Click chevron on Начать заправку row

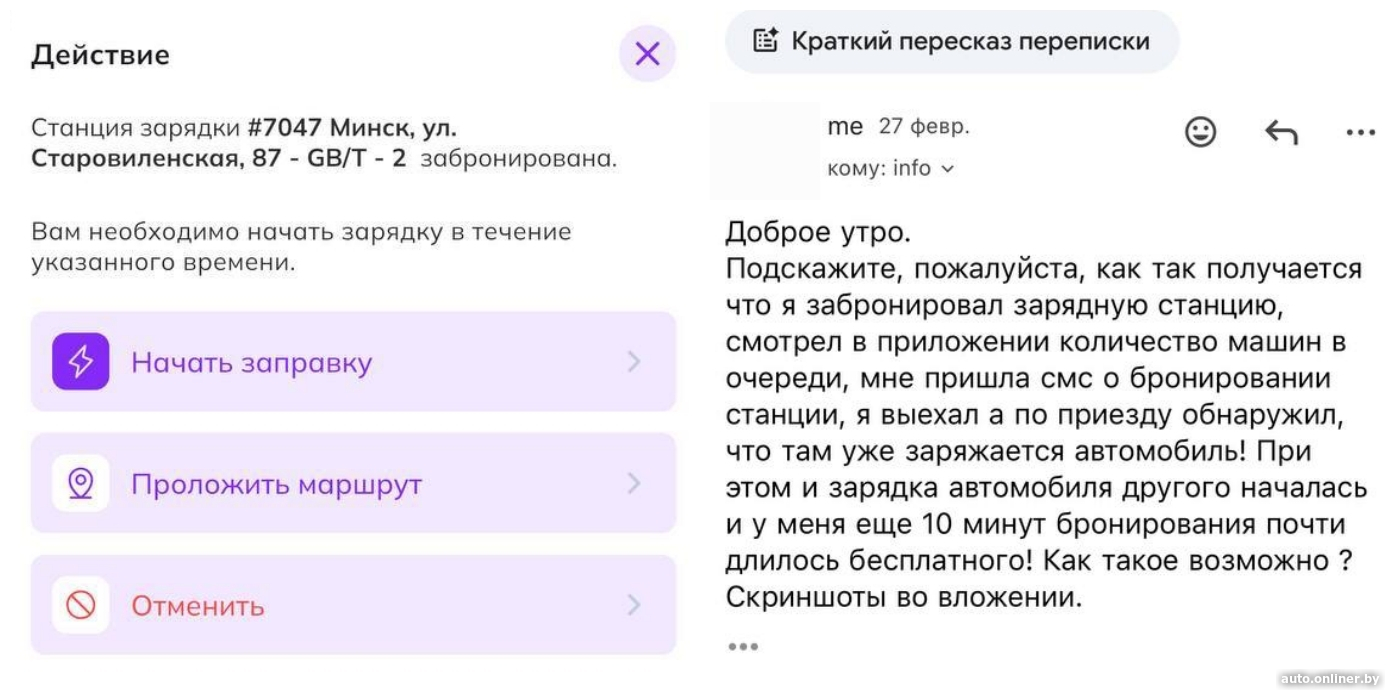click(633, 362)
